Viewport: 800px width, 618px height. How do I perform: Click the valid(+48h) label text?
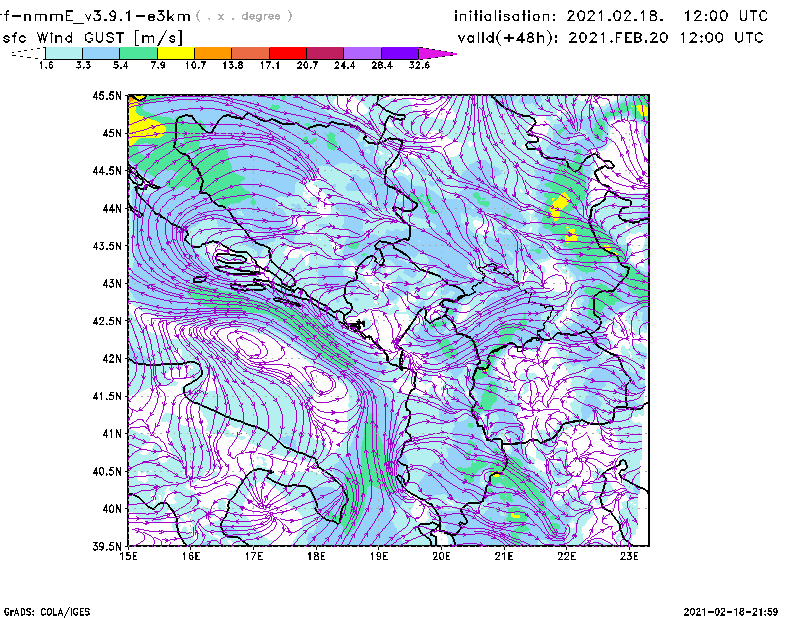click(x=509, y=38)
